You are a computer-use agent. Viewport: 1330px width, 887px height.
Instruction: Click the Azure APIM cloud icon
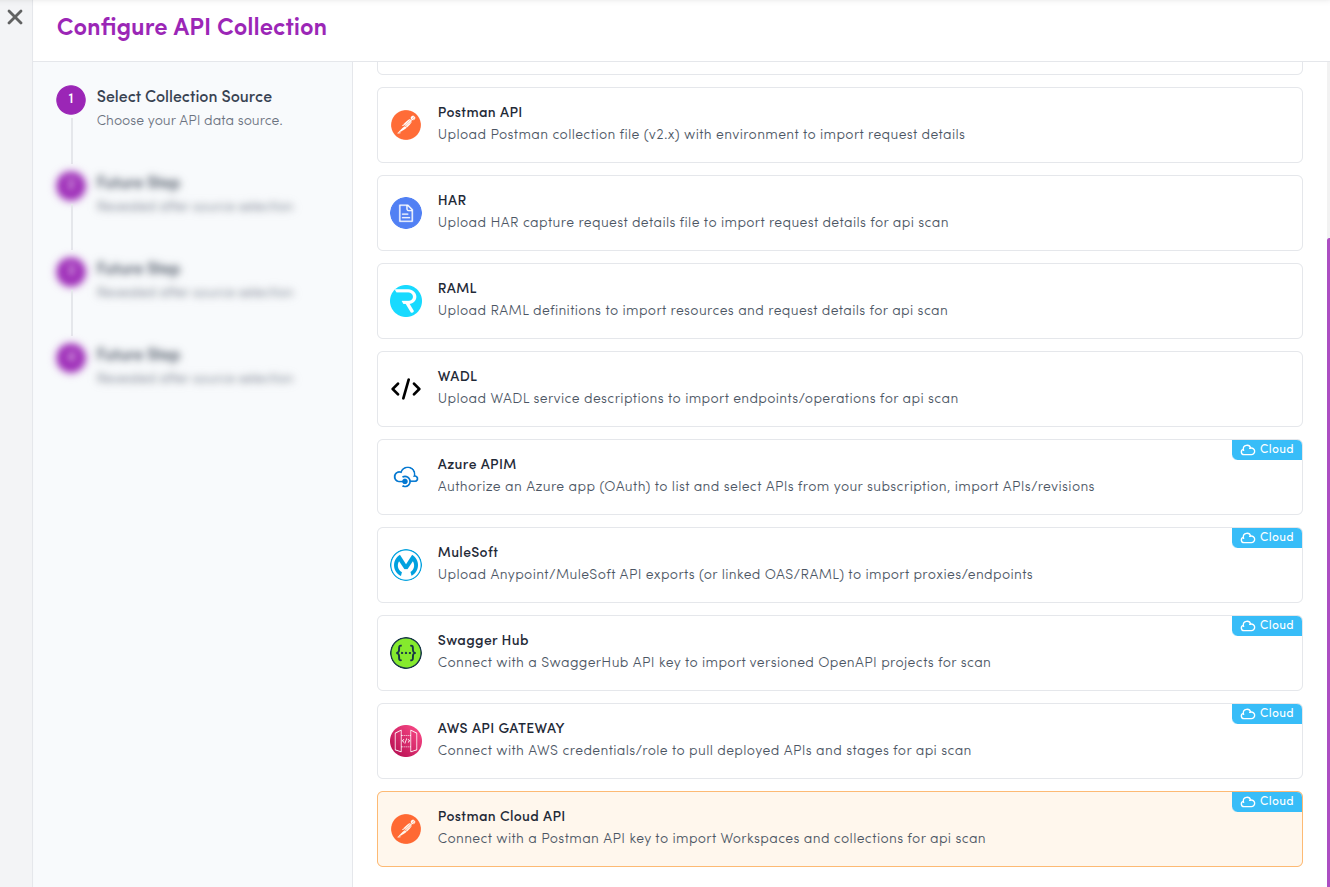click(x=405, y=477)
